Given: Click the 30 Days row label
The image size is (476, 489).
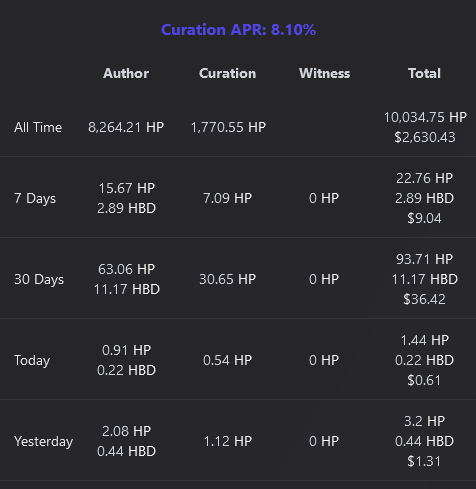Looking at the screenshot, I should pyautogui.click(x=39, y=279).
